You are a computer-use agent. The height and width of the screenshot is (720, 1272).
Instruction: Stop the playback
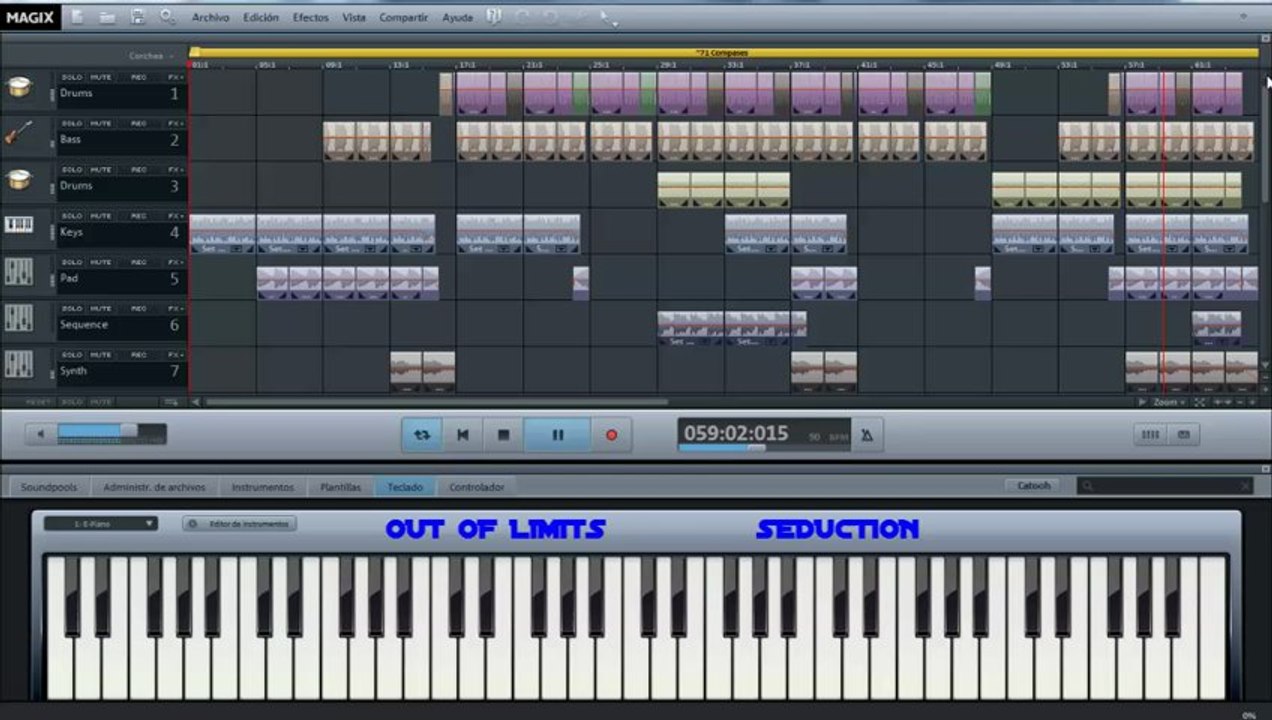[x=503, y=435]
